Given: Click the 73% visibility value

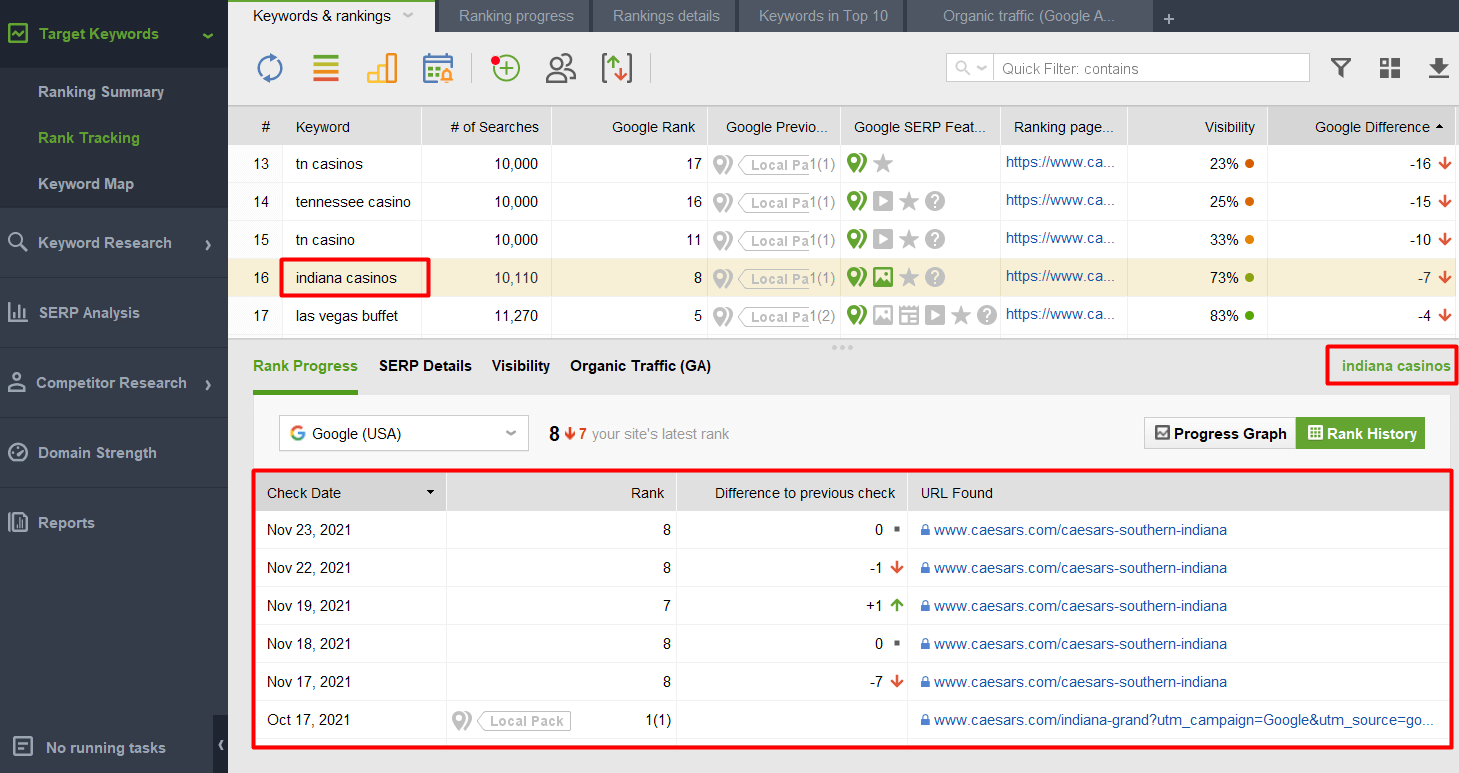Looking at the screenshot, I should tap(1224, 278).
